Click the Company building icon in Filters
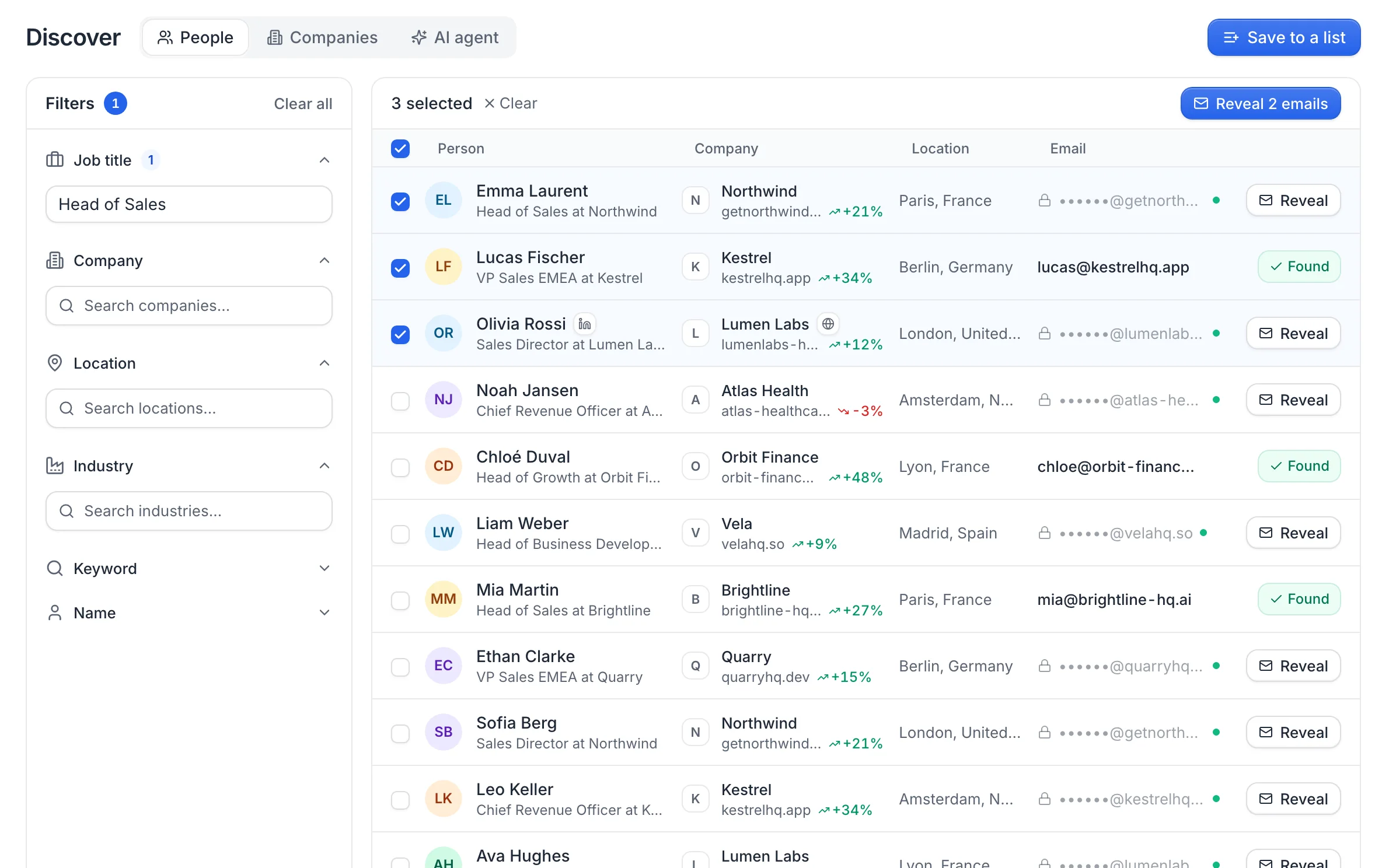The height and width of the screenshot is (868, 1389). pyautogui.click(x=55, y=260)
